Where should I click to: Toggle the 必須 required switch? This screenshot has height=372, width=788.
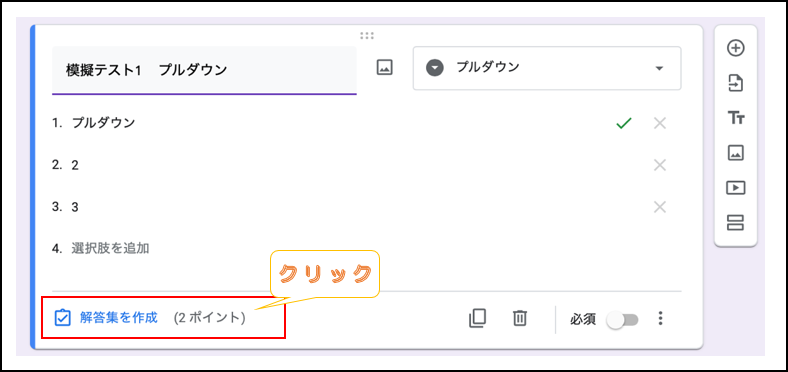click(622, 320)
